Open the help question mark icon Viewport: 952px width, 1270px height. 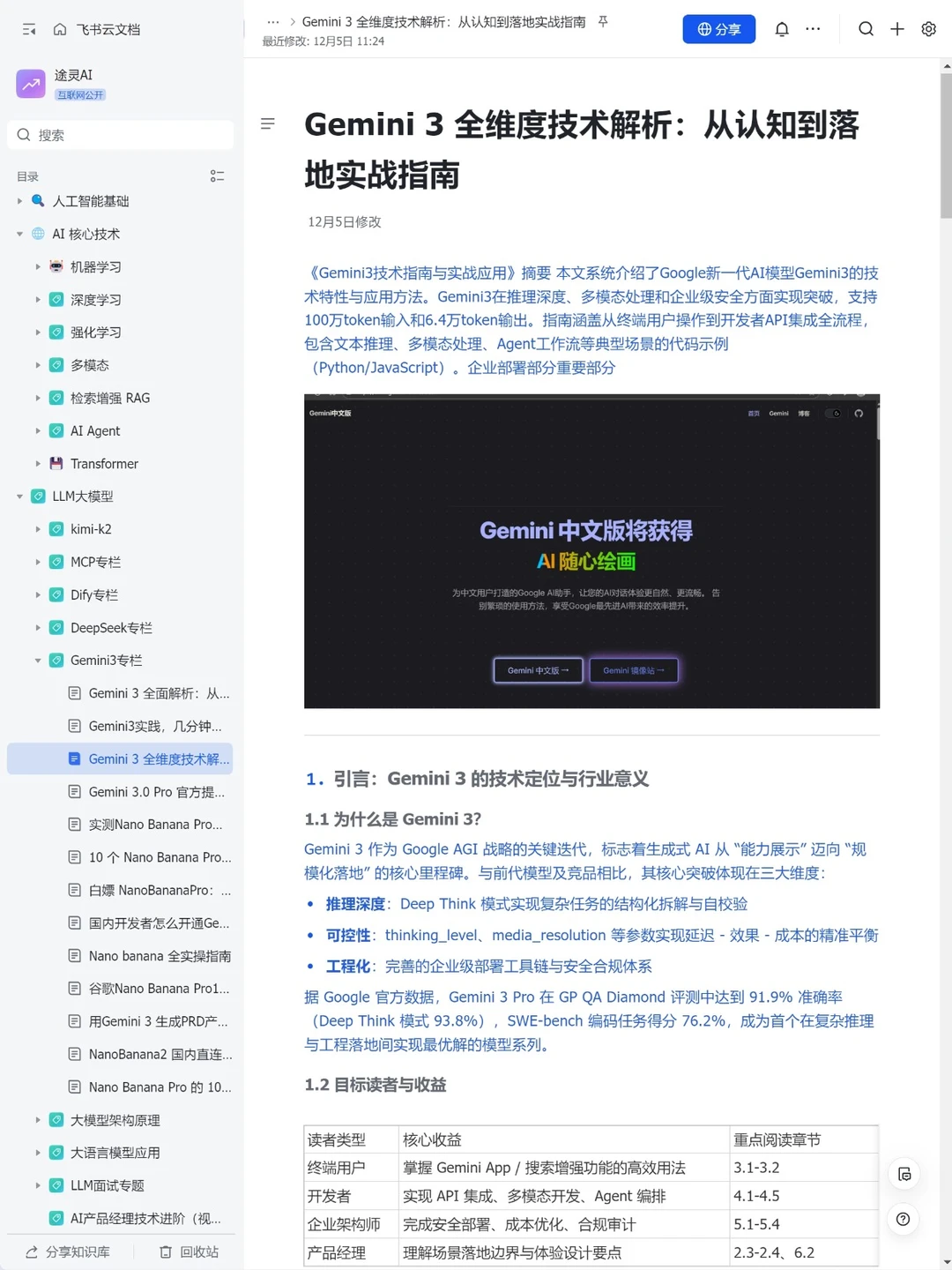[x=904, y=1219]
